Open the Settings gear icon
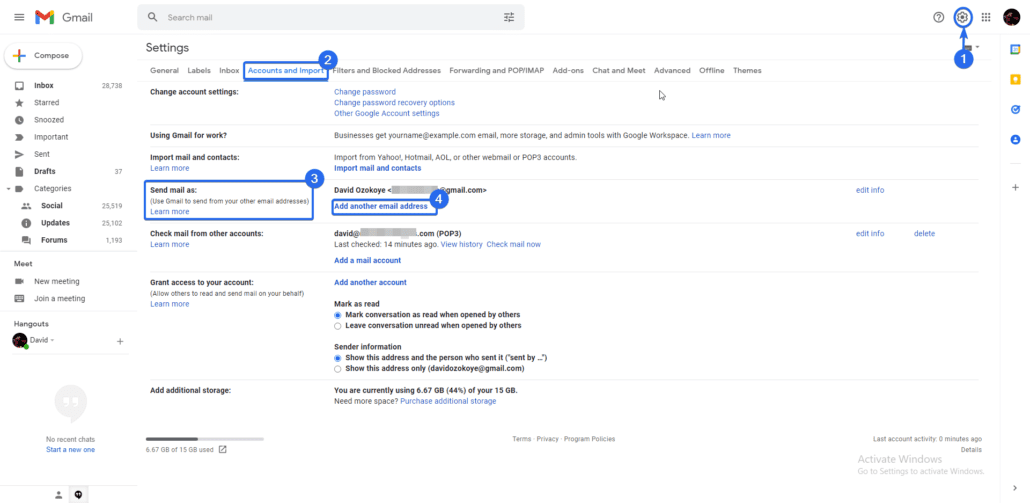This screenshot has width=1030, height=503. [962, 18]
